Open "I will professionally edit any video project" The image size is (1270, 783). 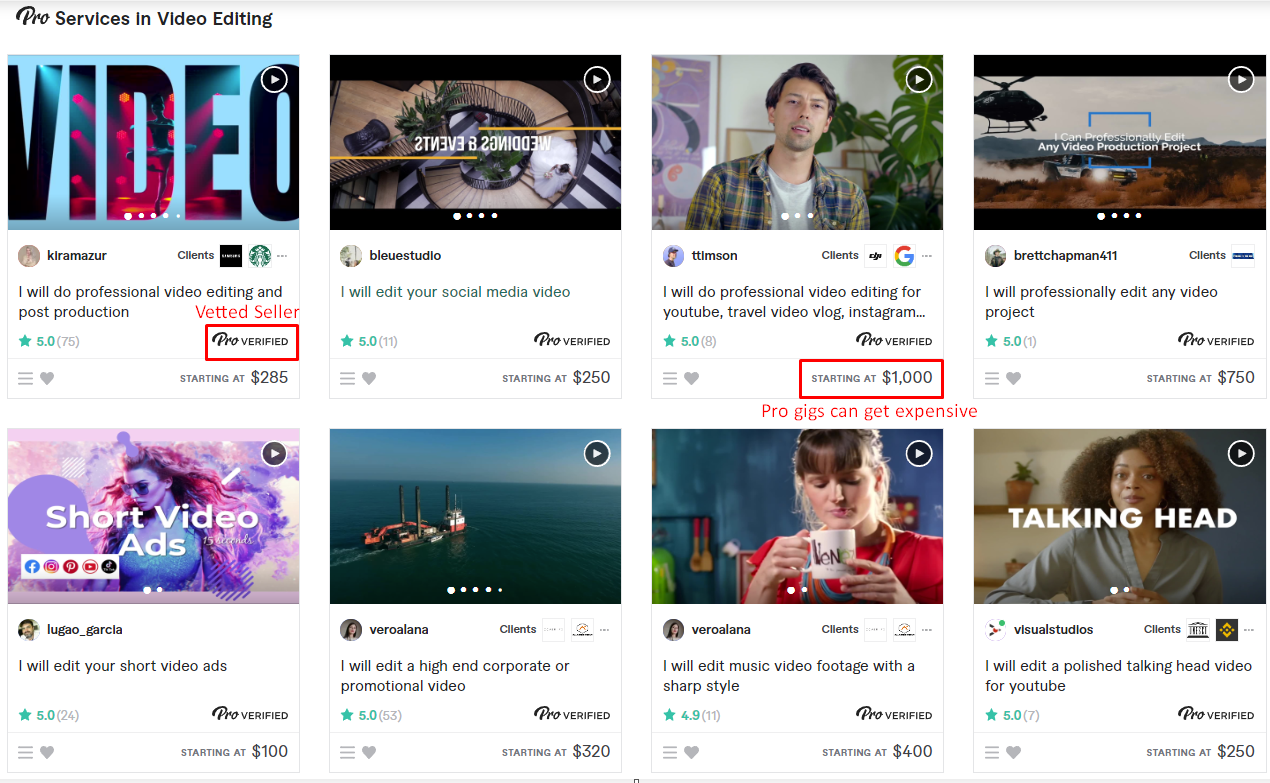(x=1101, y=302)
